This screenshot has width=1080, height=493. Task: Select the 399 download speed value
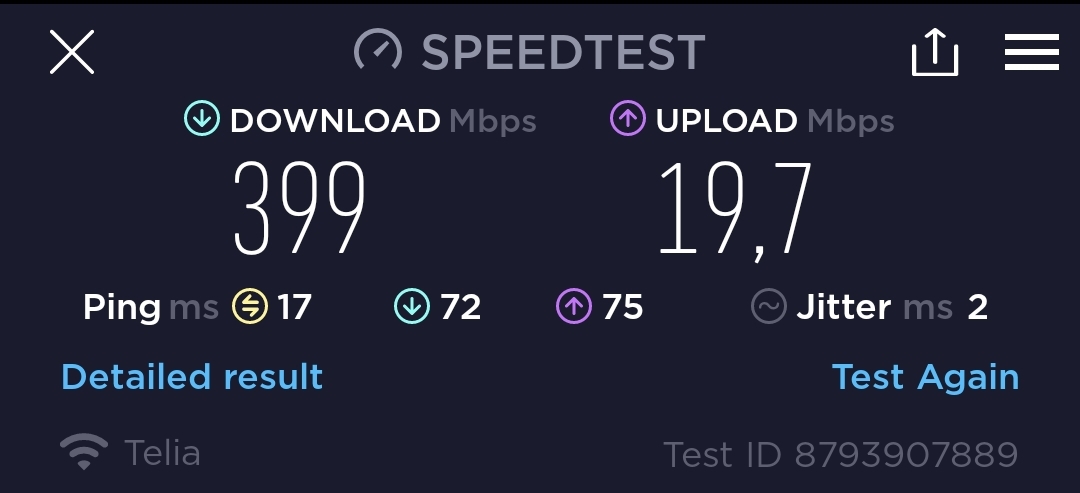(299, 209)
